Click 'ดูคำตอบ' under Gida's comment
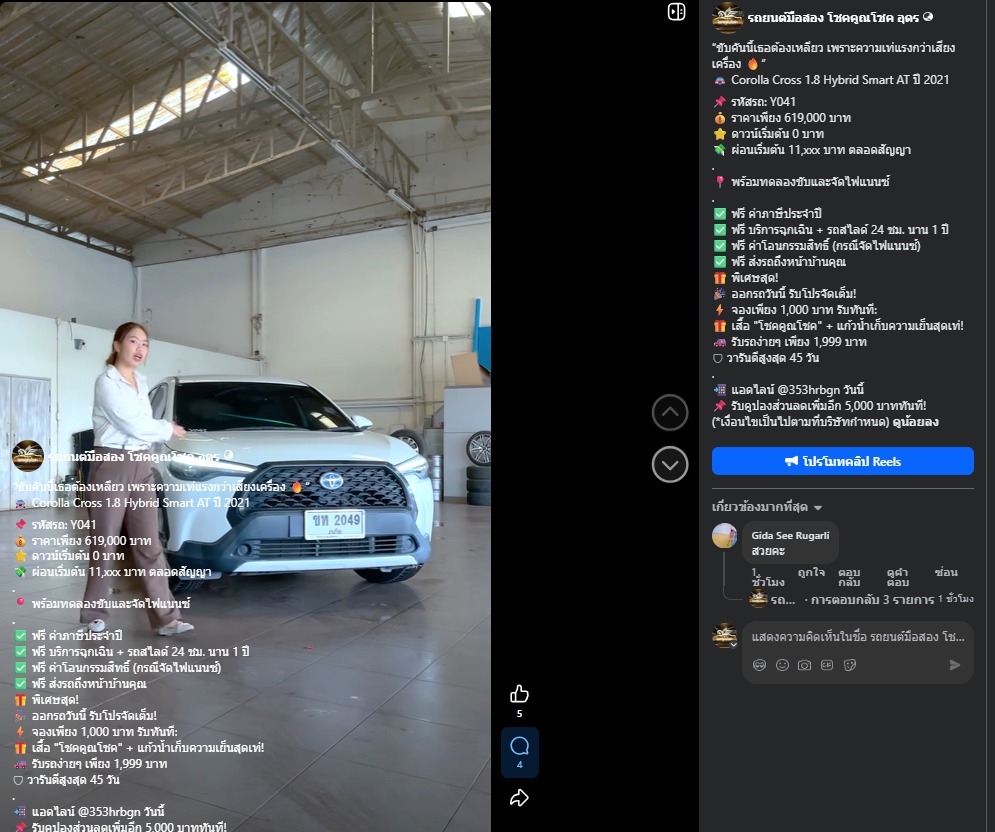Screen dimensions: 995x832 pos(898,578)
